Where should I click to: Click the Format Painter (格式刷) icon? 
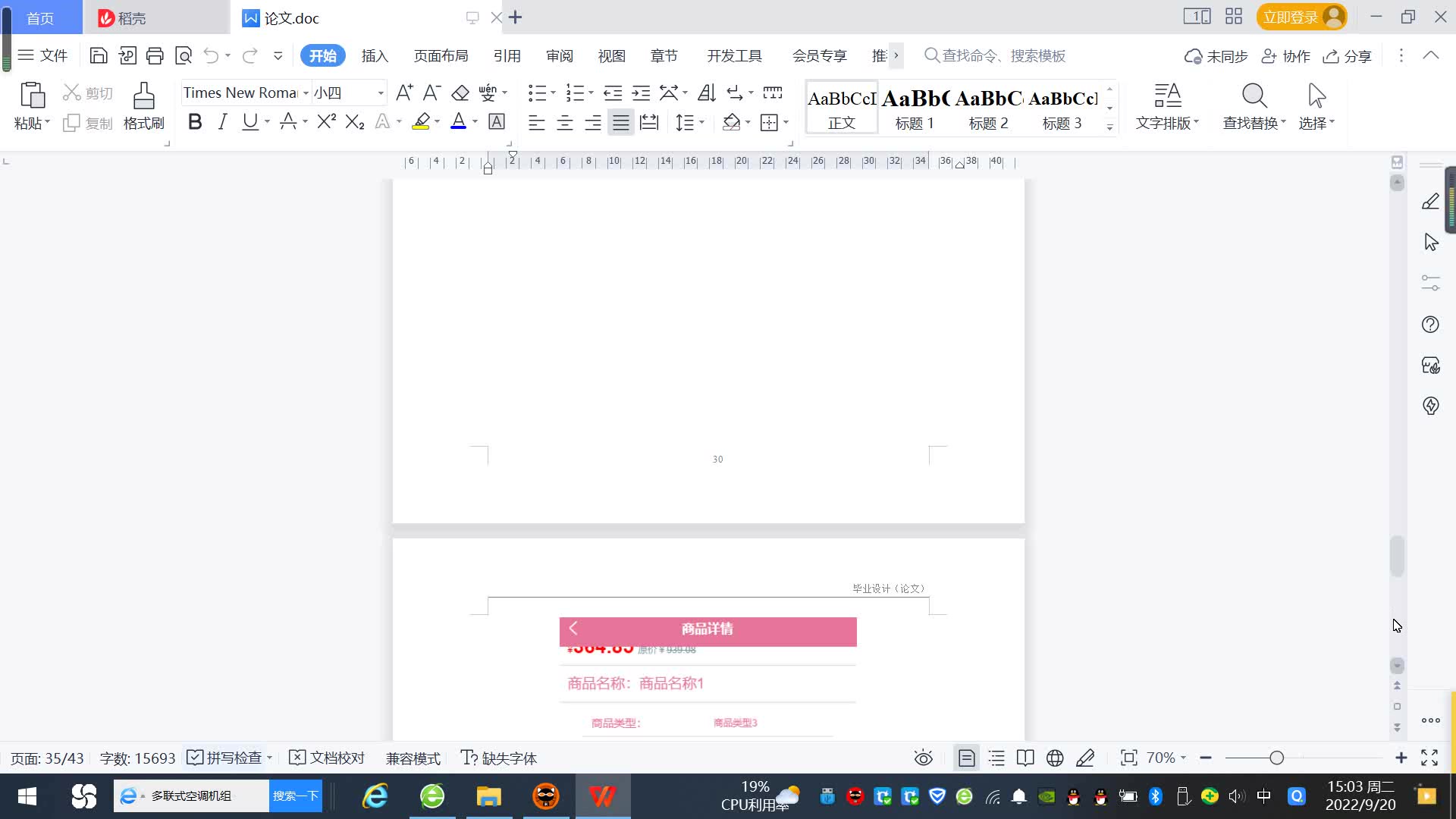pyautogui.click(x=143, y=96)
